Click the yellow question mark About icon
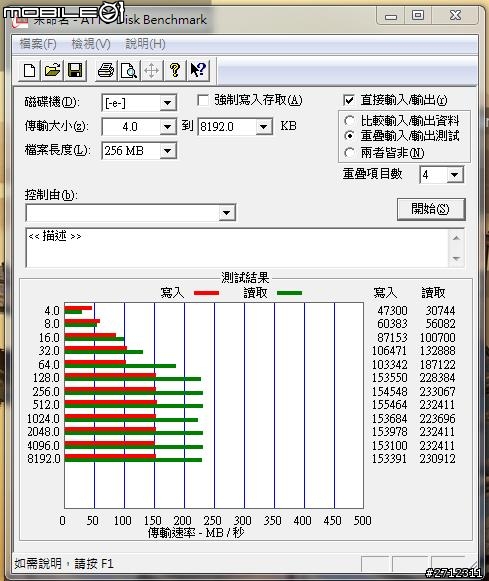489x581 pixels. (175, 70)
